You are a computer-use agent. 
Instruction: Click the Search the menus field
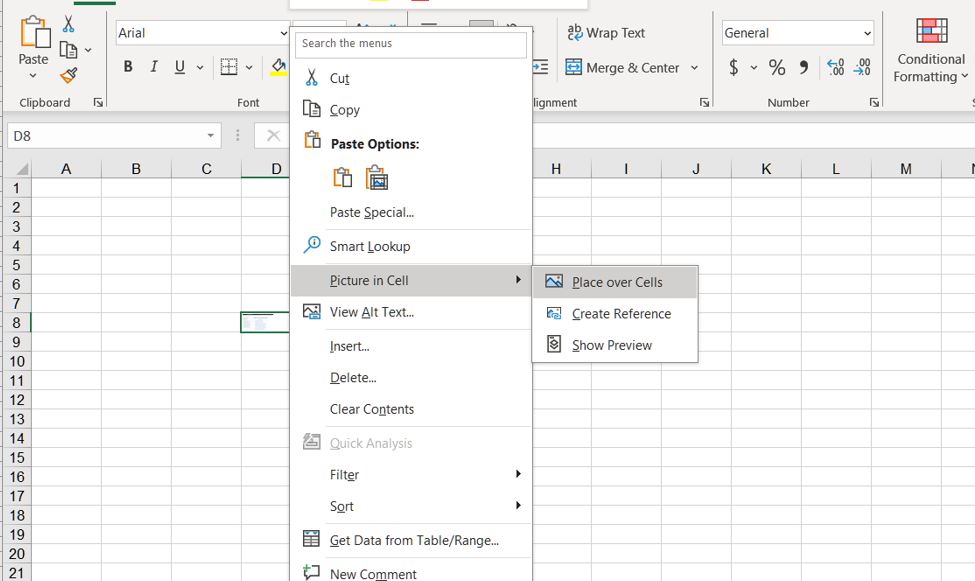pyautogui.click(x=410, y=44)
